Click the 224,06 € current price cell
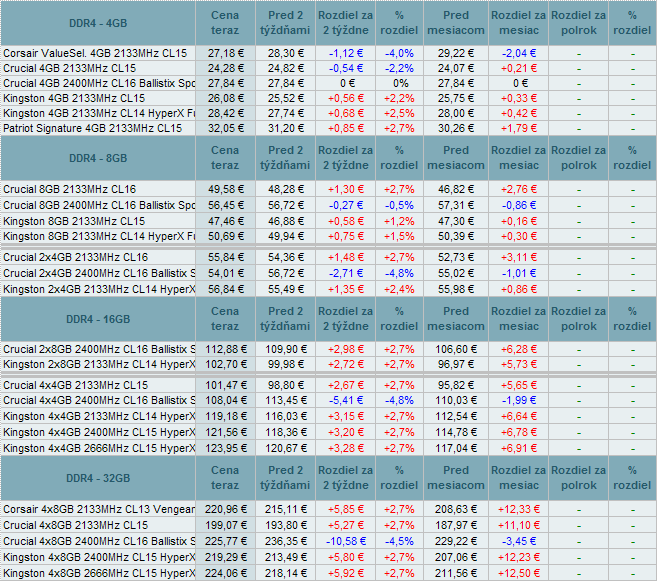This screenshot has width=657, height=581. point(226,573)
